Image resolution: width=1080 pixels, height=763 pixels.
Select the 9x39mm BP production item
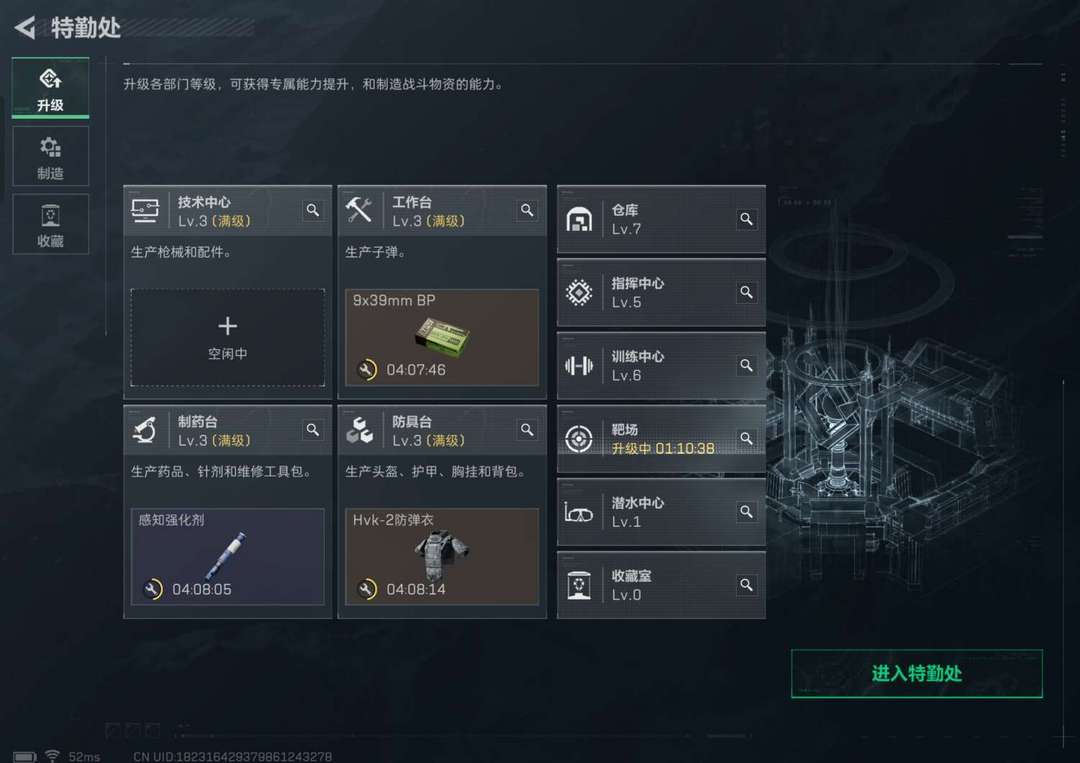[442, 337]
